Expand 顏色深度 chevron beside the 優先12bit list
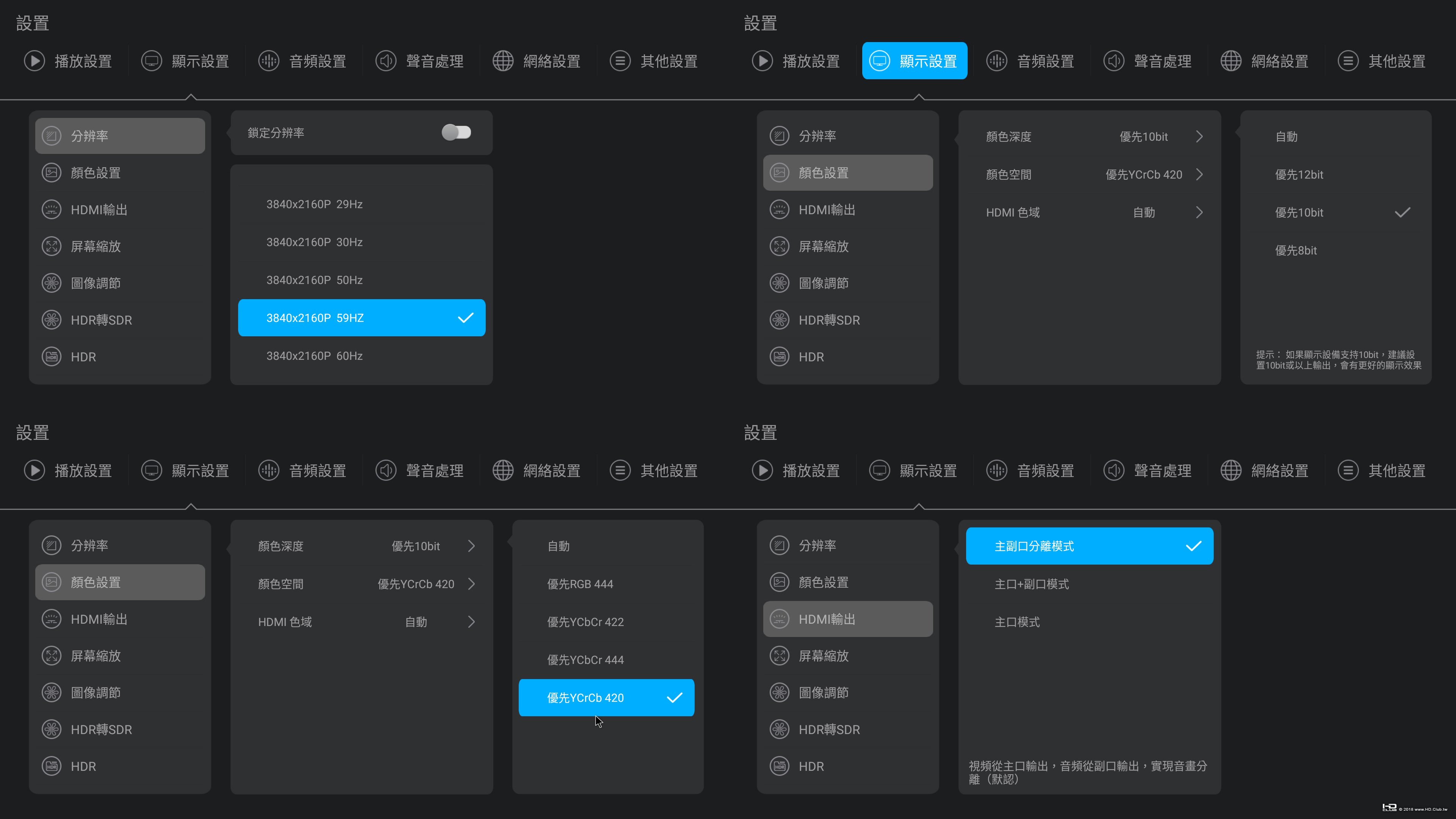The height and width of the screenshot is (819, 1456). click(1199, 137)
